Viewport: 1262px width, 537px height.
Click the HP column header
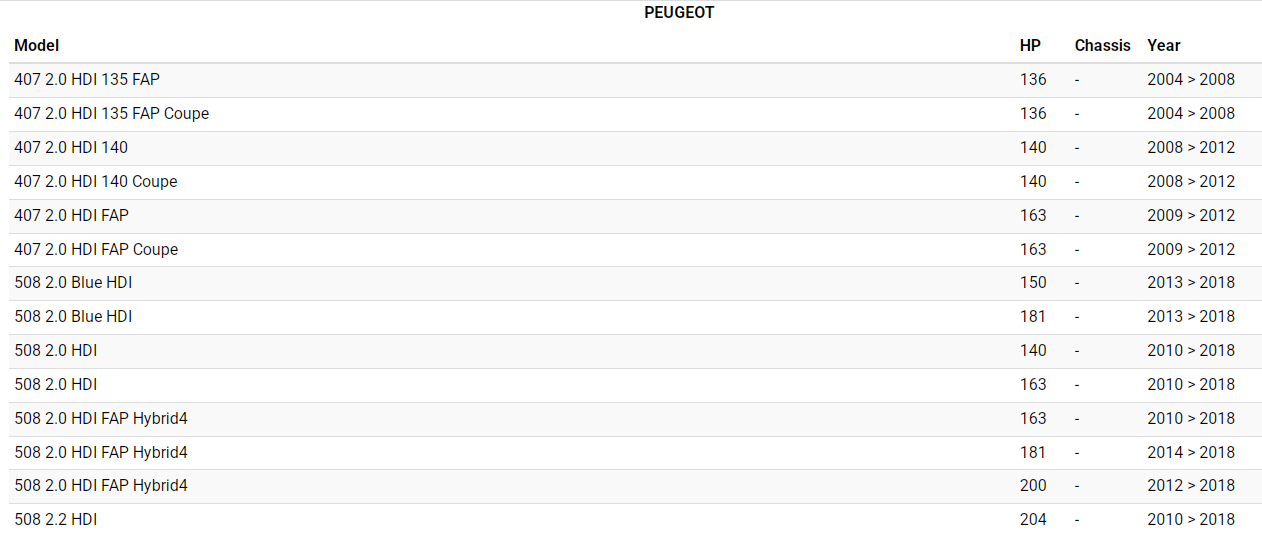click(x=1030, y=45)
